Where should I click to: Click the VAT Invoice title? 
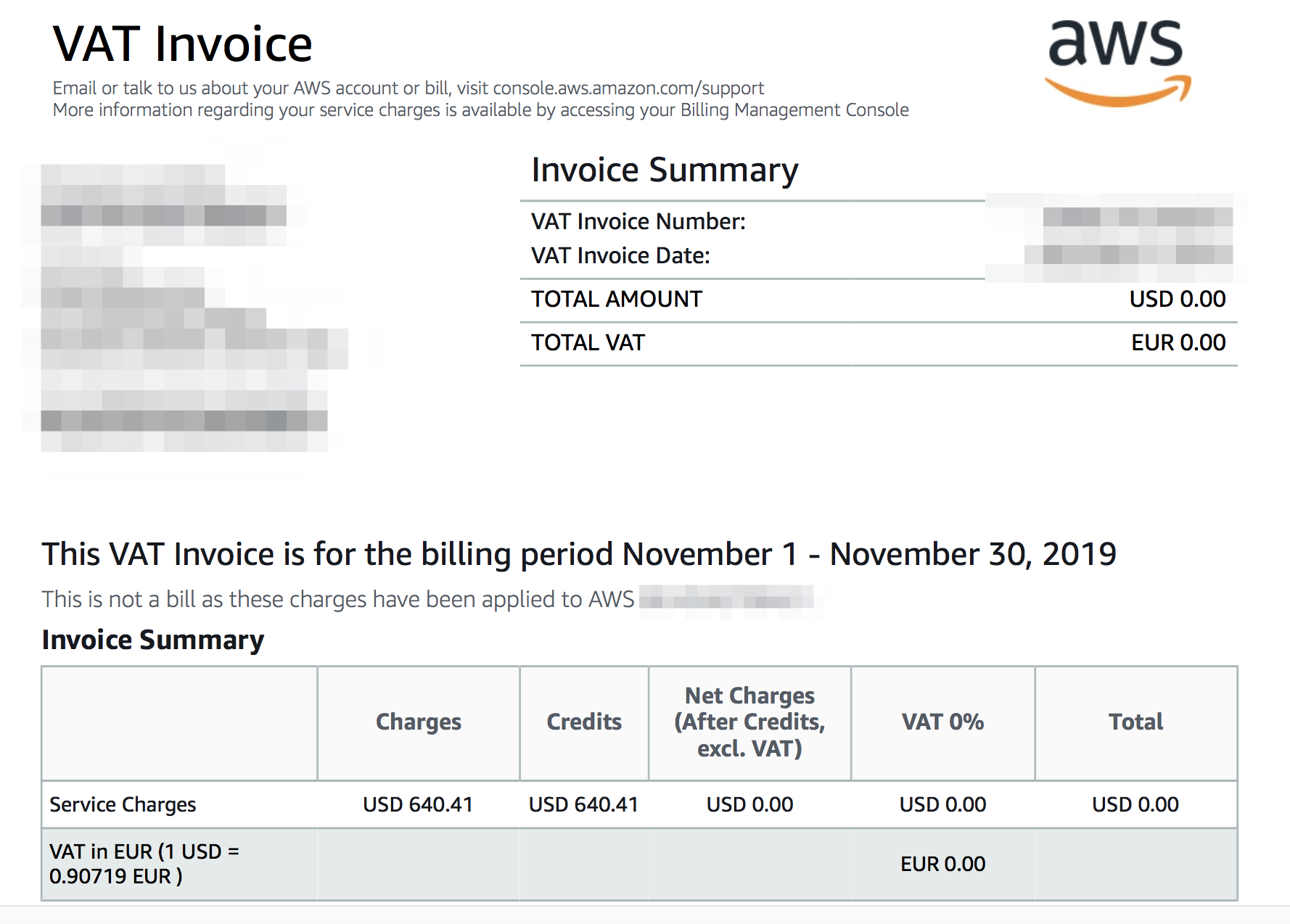pos(182,44)
